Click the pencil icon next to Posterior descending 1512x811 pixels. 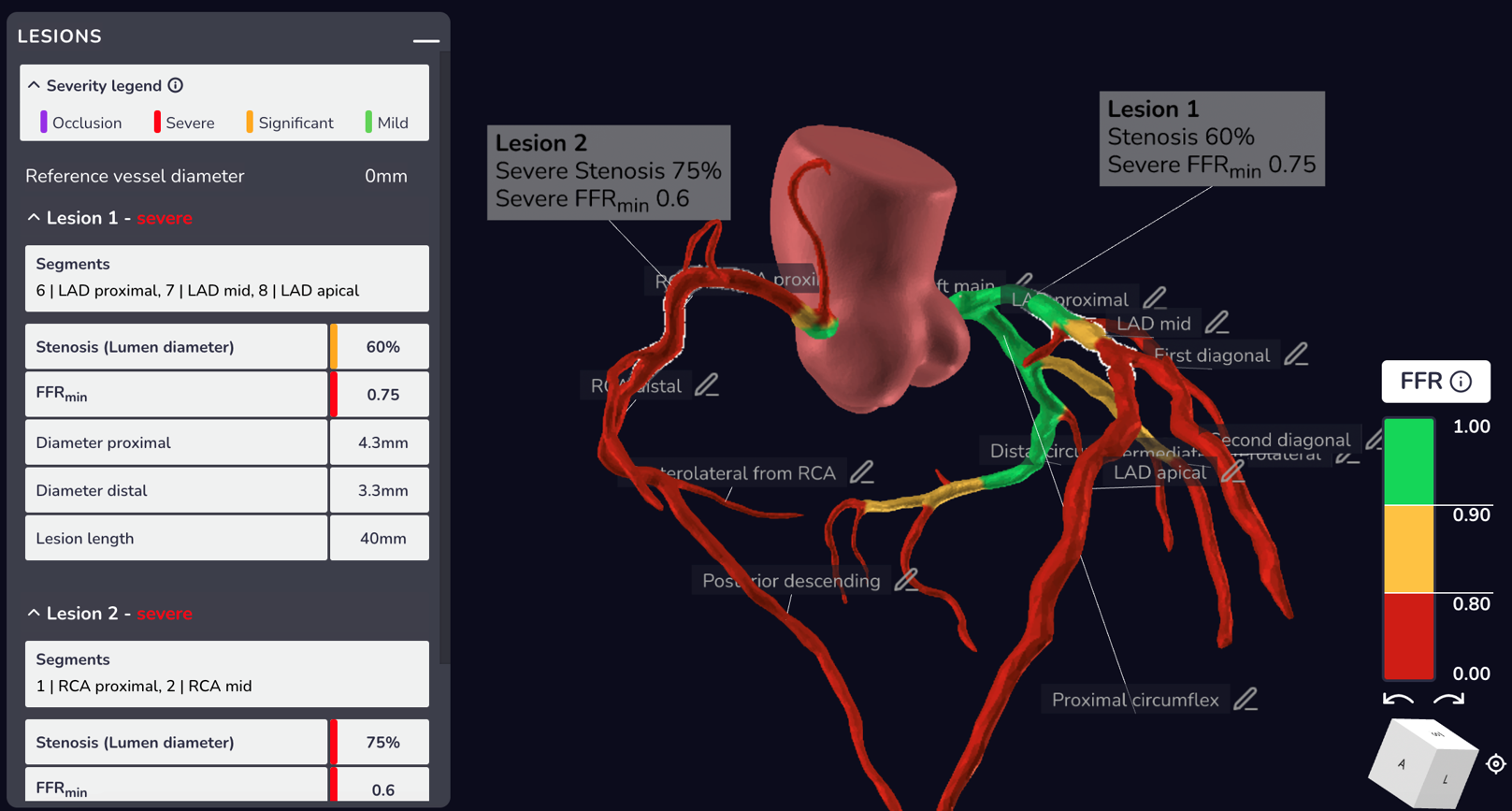click(905, 580)
